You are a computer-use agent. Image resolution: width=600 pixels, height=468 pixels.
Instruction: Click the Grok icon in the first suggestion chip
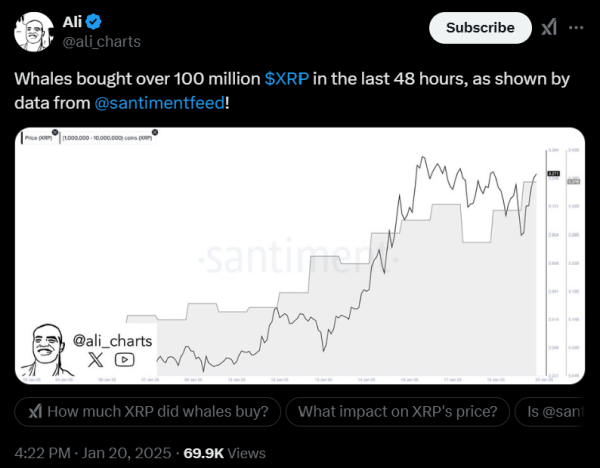[x=35, y=411]
